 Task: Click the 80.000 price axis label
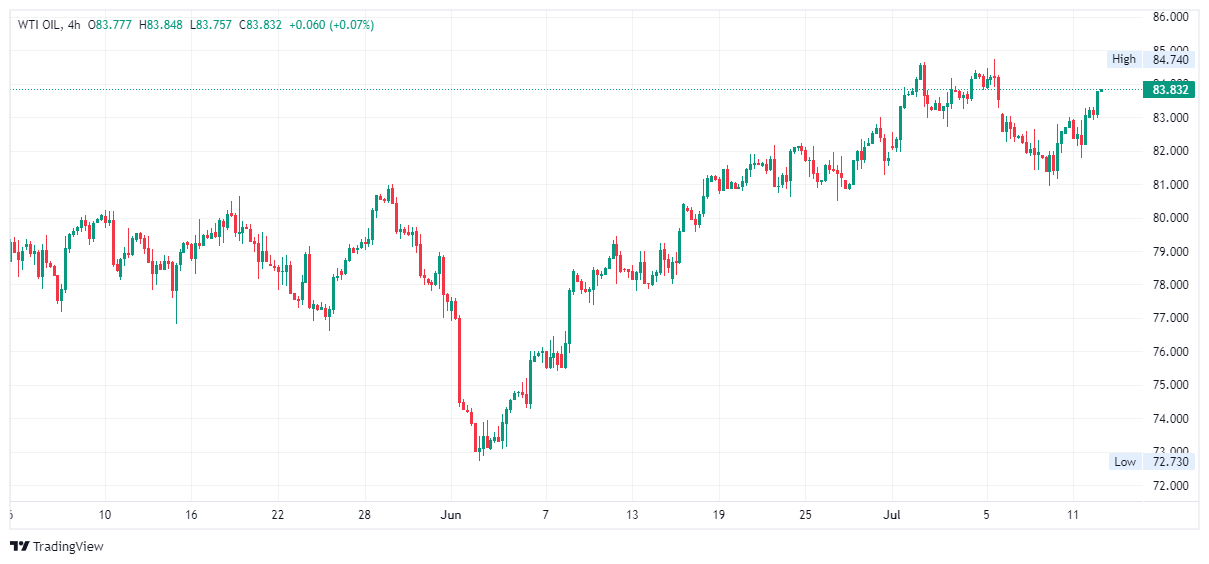(1170, 218)
